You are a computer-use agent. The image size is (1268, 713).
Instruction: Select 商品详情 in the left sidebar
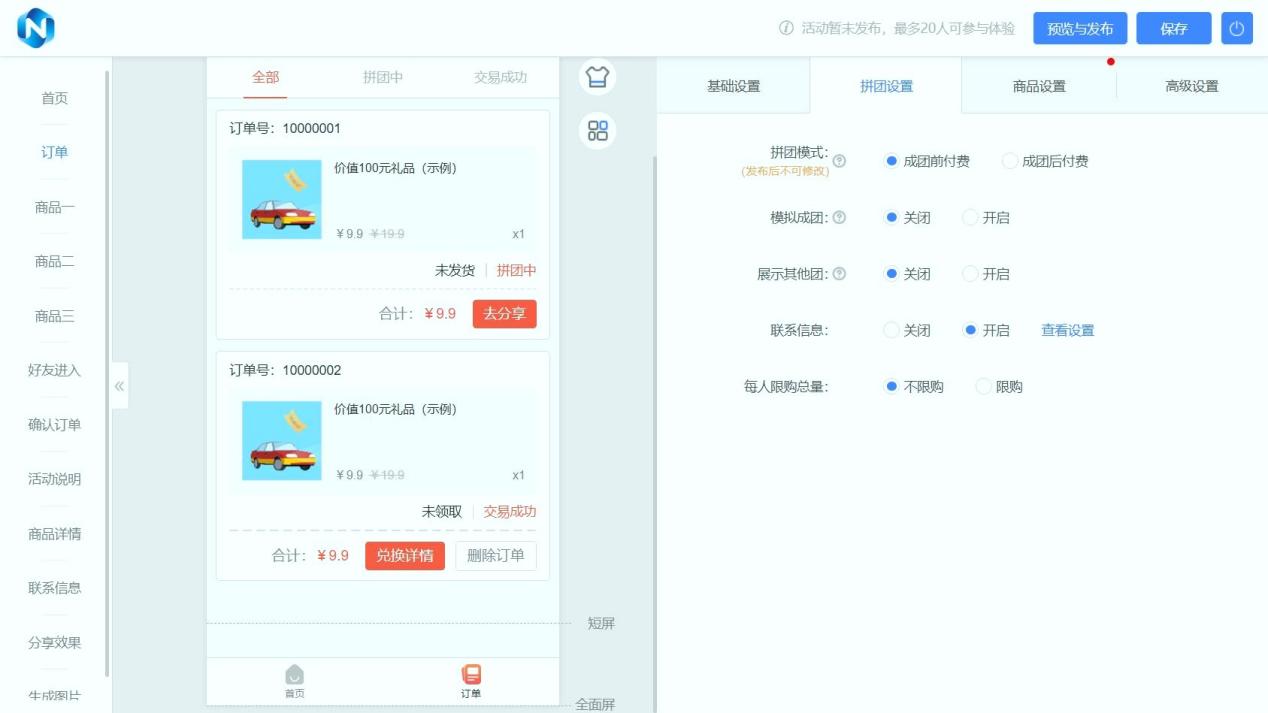pyautogui.click(x=55, y=534)
